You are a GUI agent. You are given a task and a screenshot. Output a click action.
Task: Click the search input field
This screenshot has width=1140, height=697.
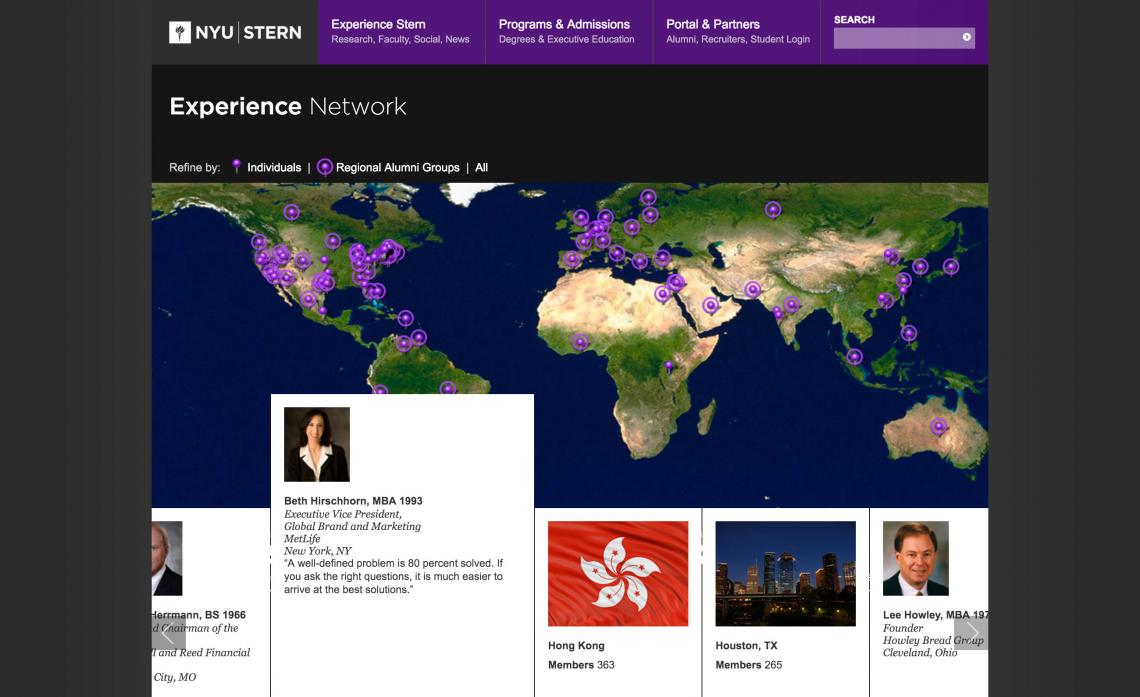point(897,38)
